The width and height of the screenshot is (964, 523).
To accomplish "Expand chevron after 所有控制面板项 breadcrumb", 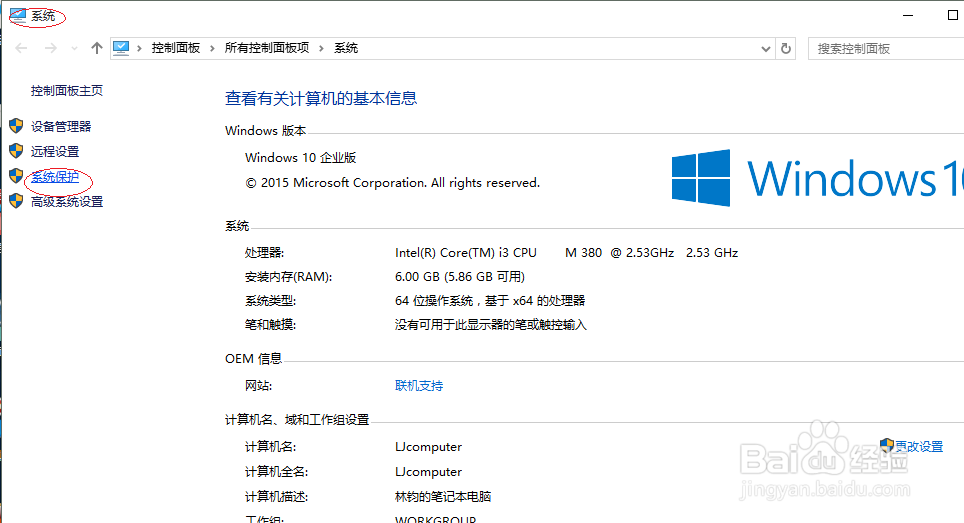I will (x=321, y=48).
